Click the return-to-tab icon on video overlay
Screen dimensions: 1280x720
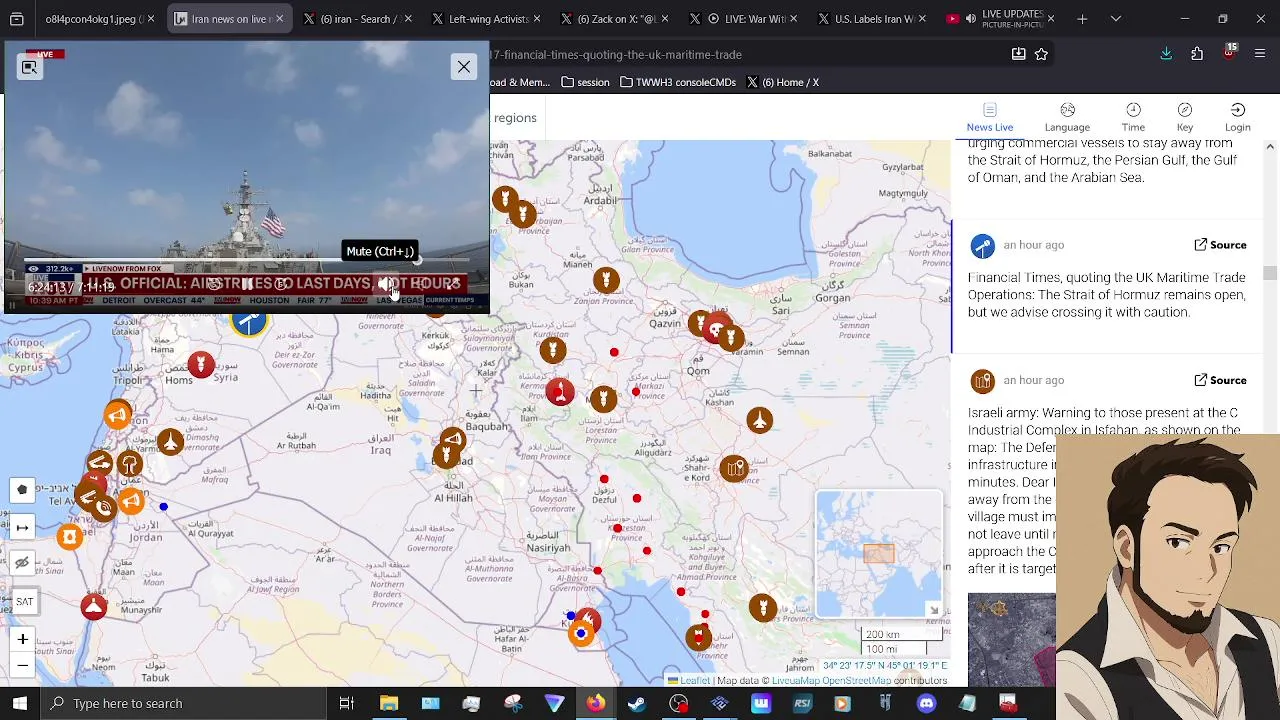[30, 67]
